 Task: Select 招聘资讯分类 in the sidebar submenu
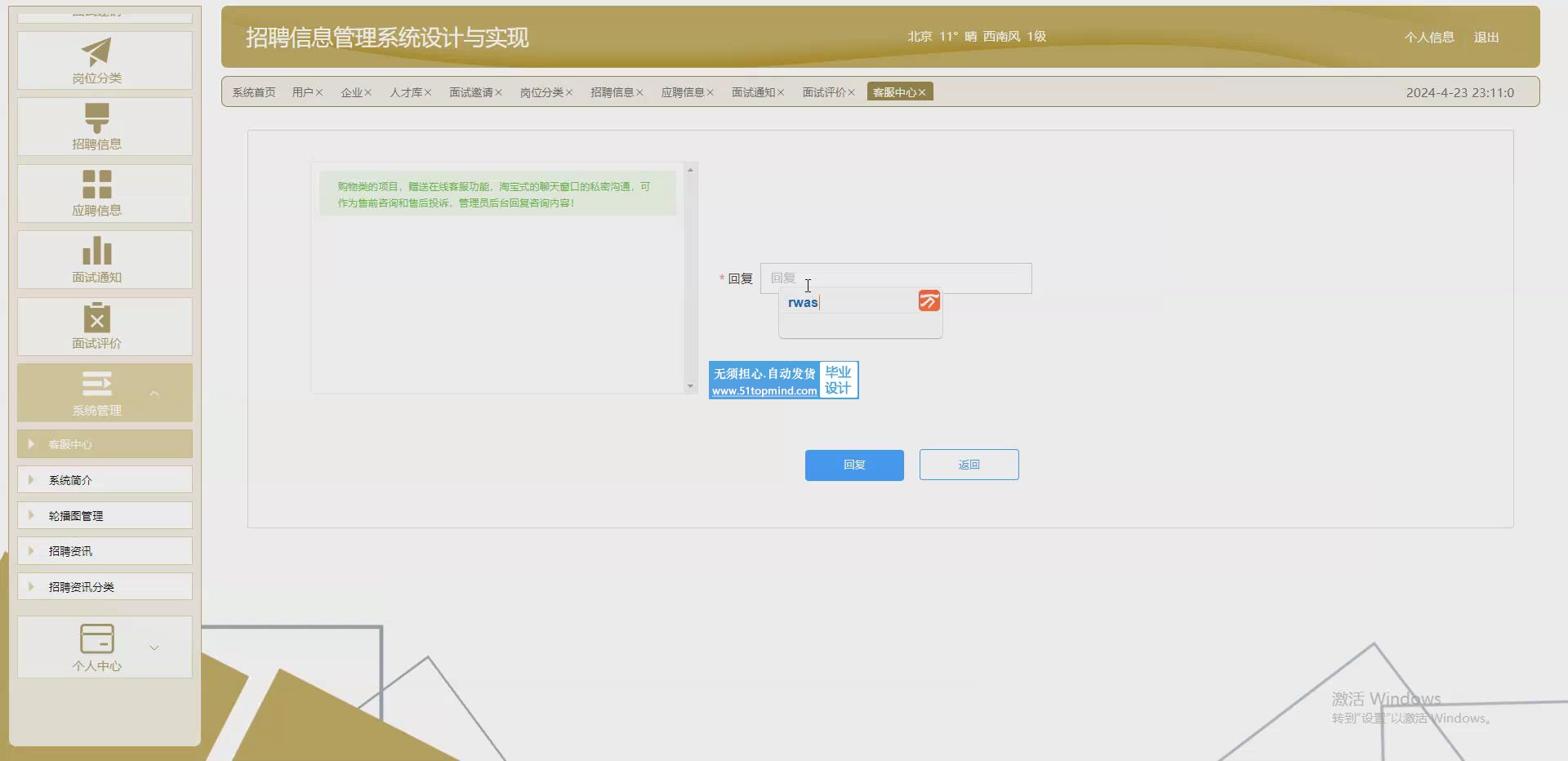tap(105, 587)
